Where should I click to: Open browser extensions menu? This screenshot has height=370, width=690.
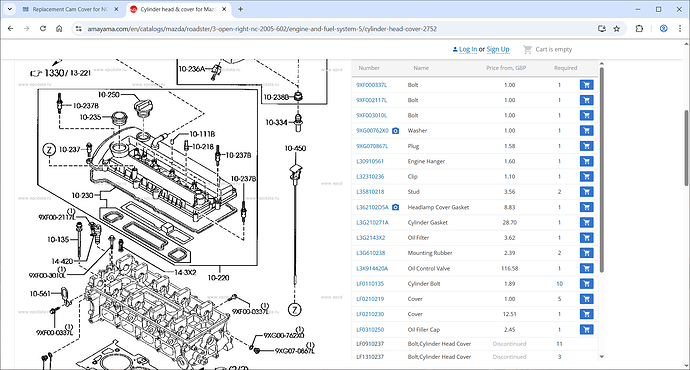tap(639, 29)
